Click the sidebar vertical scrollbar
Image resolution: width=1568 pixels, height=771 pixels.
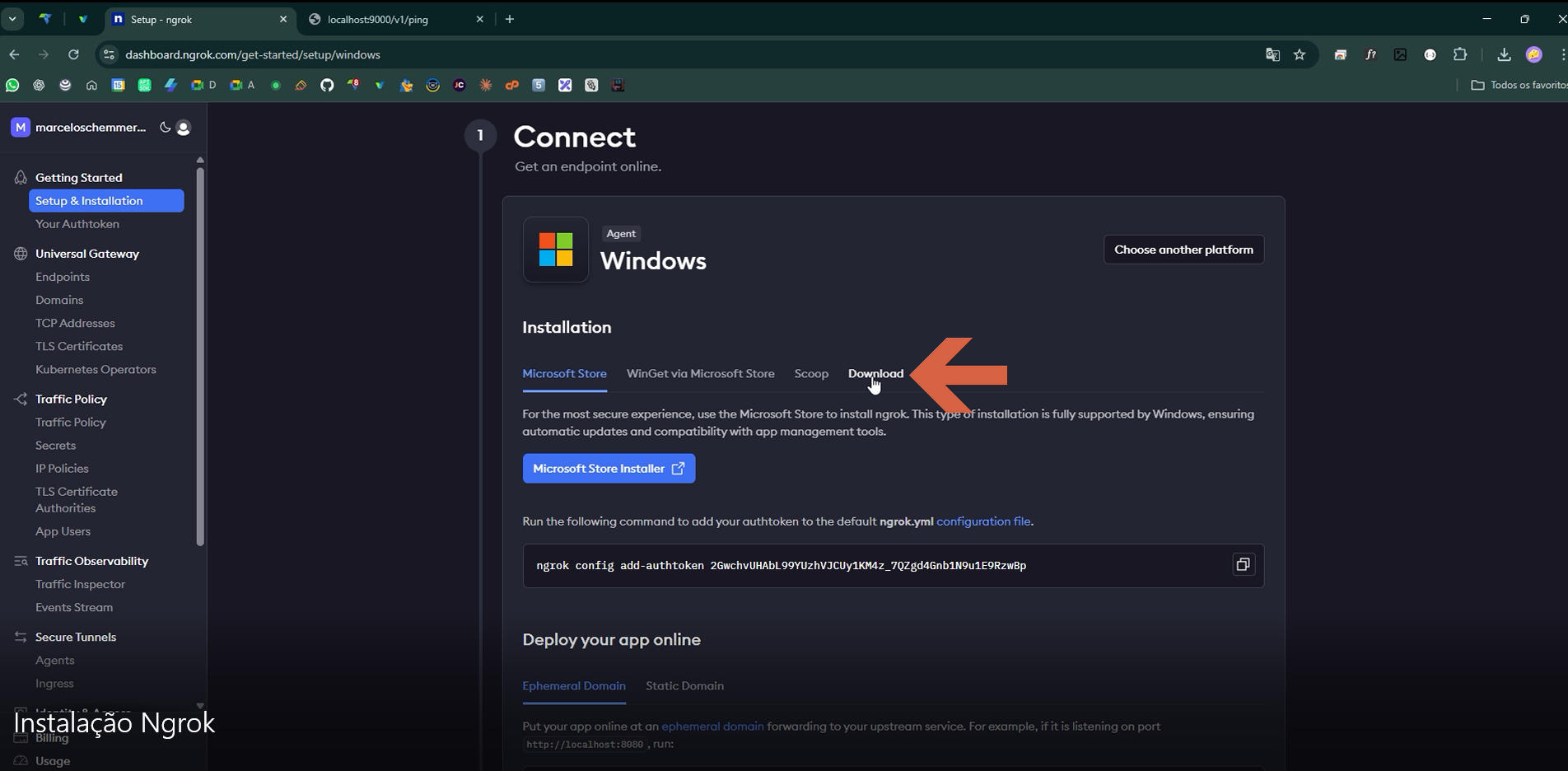pos(200,357)
